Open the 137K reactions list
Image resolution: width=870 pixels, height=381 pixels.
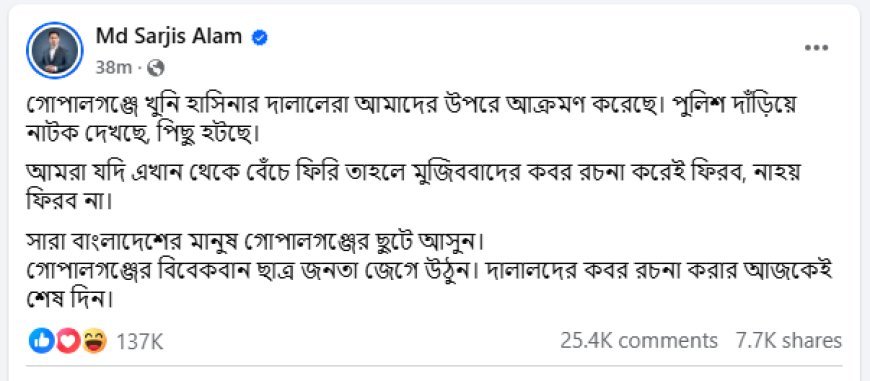(x=139, y=341)
